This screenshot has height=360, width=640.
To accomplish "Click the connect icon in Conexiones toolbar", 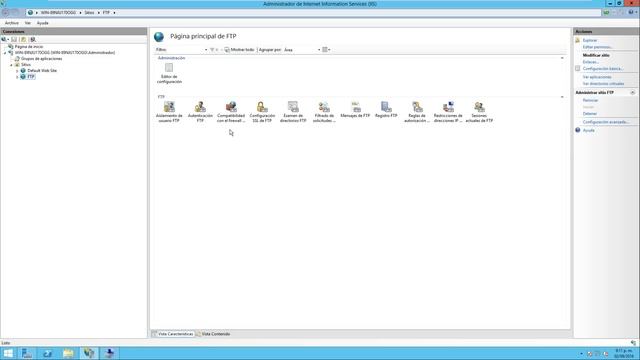I will (5, 40).
